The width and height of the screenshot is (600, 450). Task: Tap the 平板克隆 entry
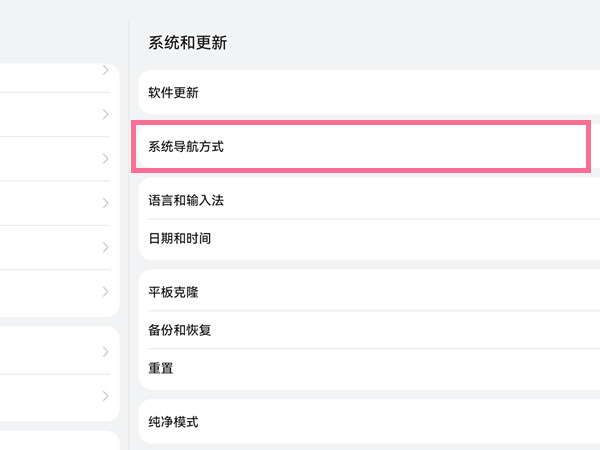[x=173, y=291]
